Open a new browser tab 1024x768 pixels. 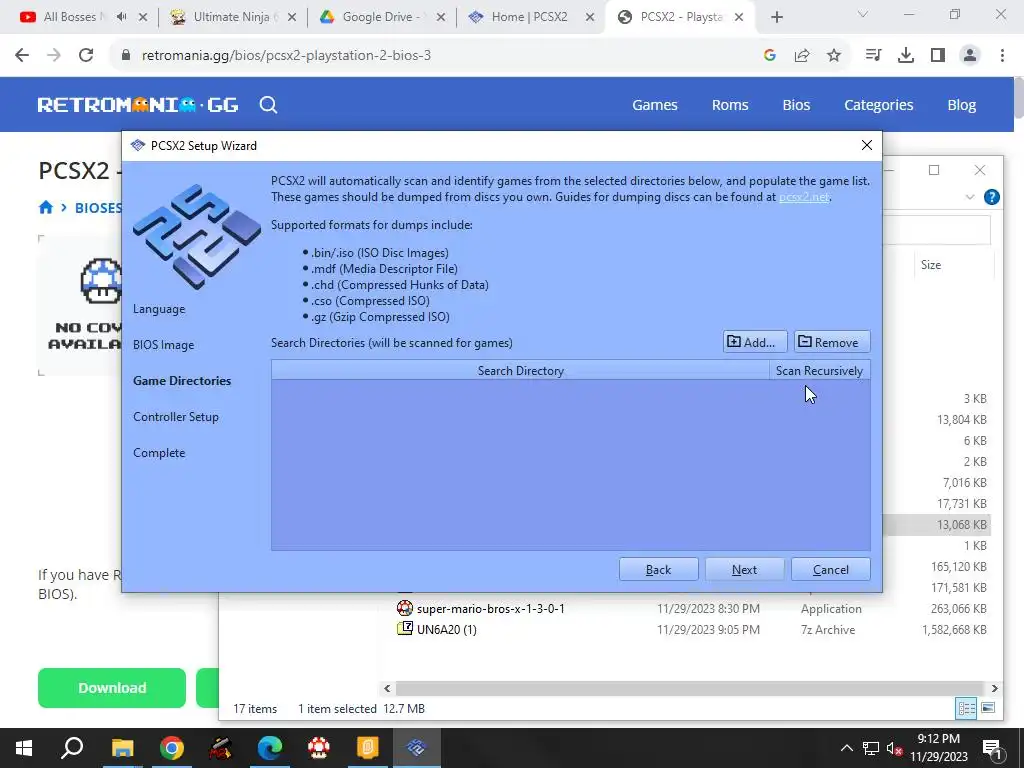click(776, 17)
